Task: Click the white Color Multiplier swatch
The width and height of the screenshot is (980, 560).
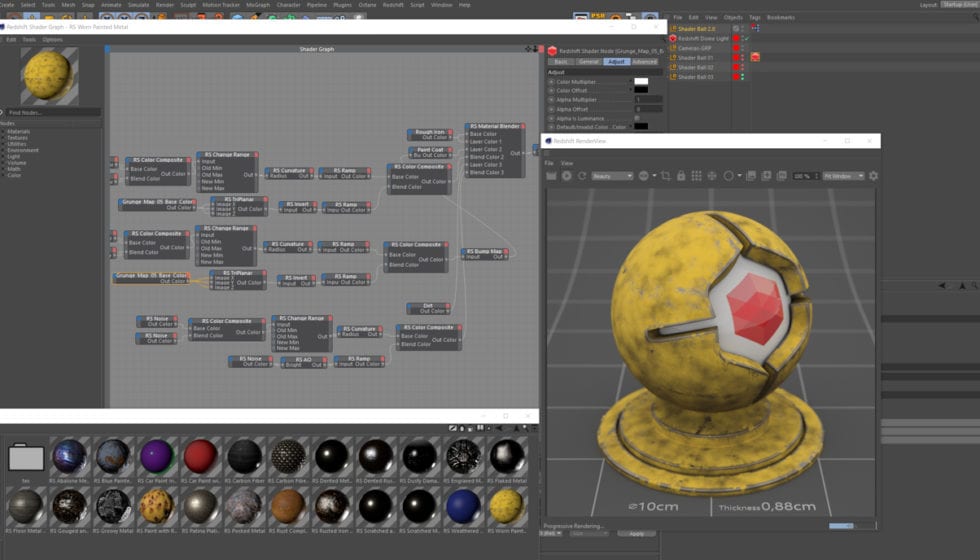Action: tap(641, 82)
